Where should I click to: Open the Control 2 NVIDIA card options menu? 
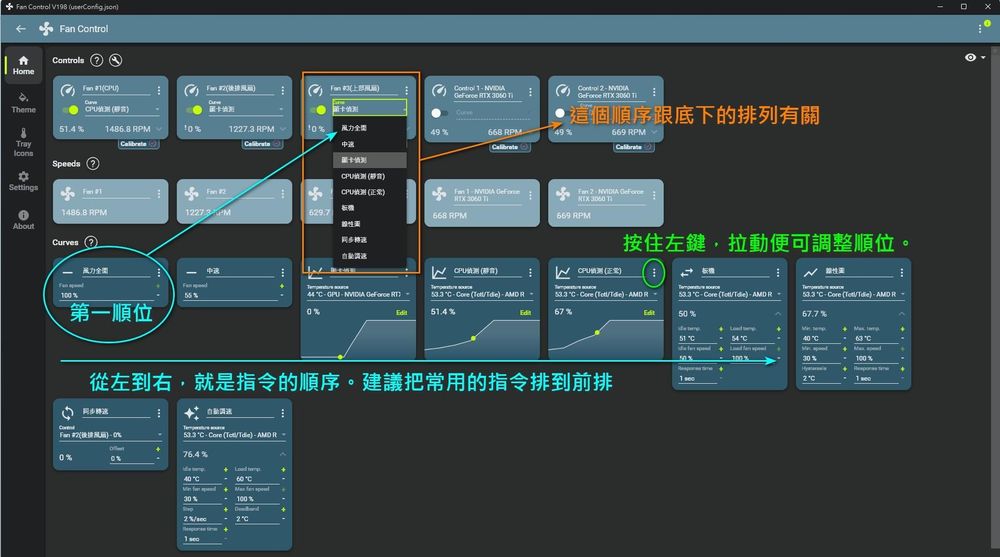654,92
